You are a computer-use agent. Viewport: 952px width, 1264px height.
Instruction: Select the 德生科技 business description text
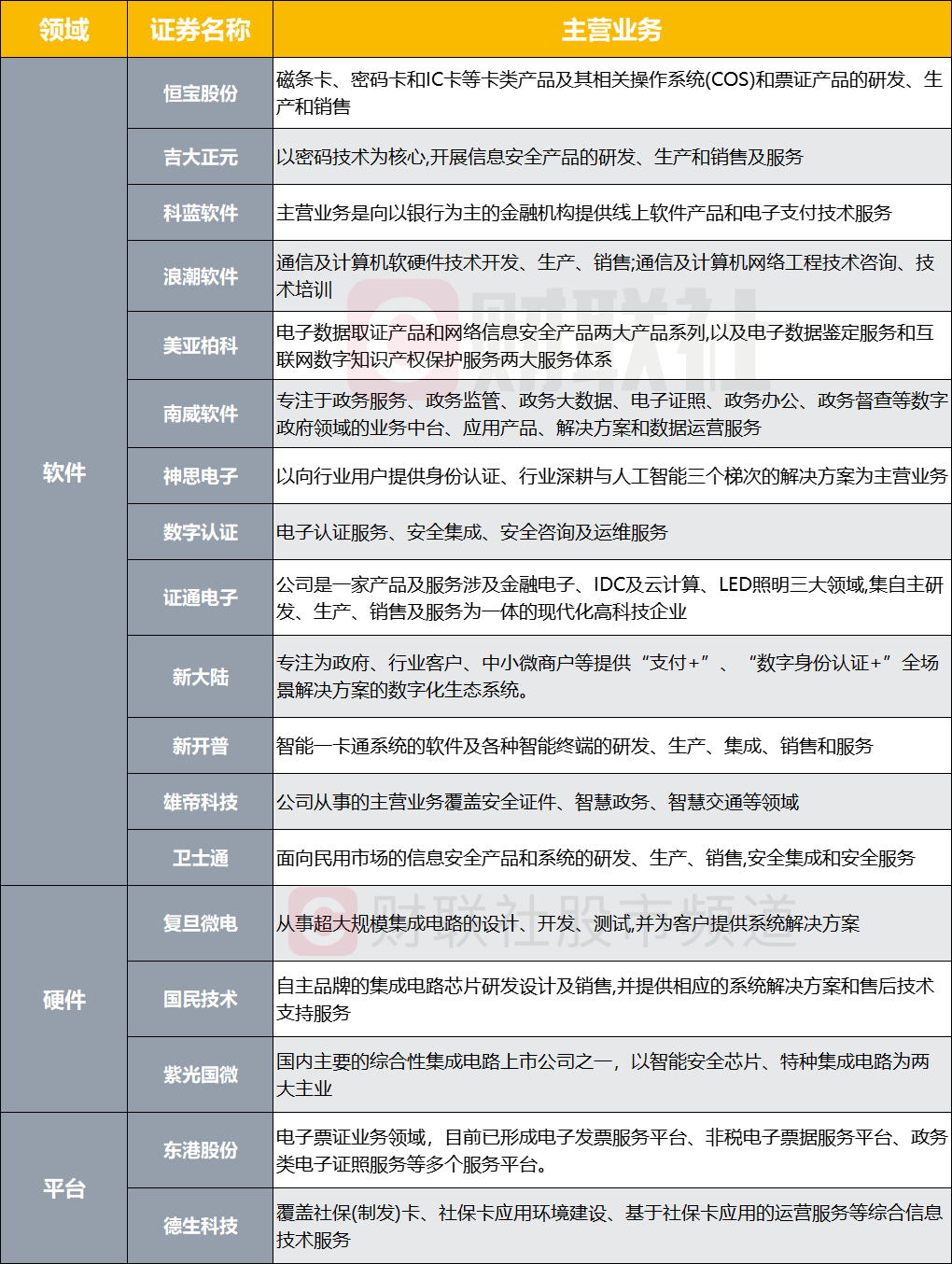tap(609, 1226)
